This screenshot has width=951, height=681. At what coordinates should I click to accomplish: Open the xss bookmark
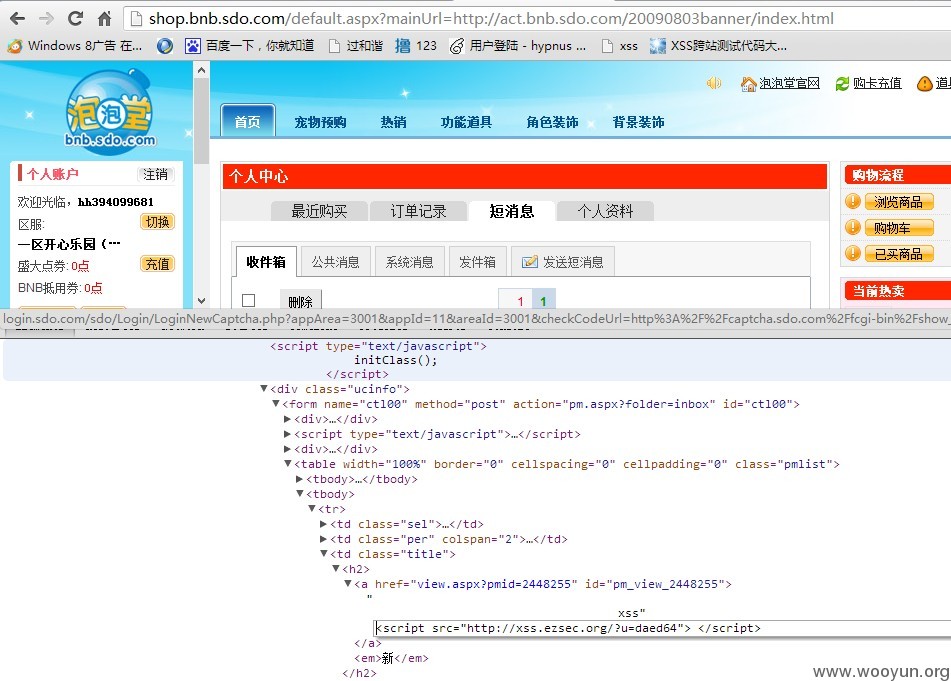click(619, 45)
